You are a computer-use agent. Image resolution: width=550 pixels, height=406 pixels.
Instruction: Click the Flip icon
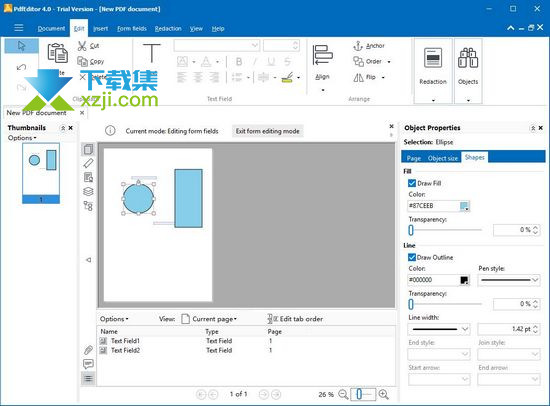358,77
